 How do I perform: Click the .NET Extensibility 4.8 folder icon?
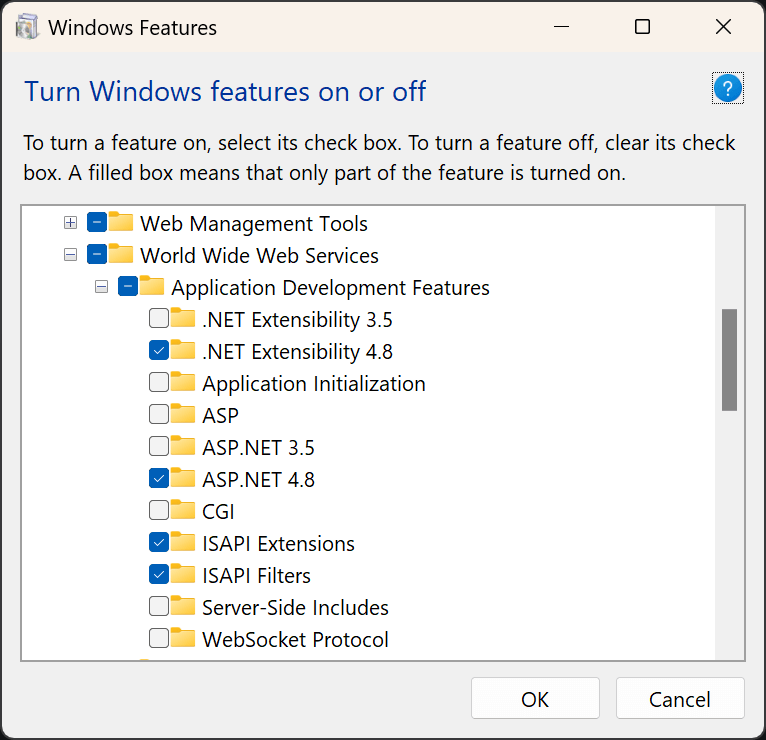coord(183,349)
